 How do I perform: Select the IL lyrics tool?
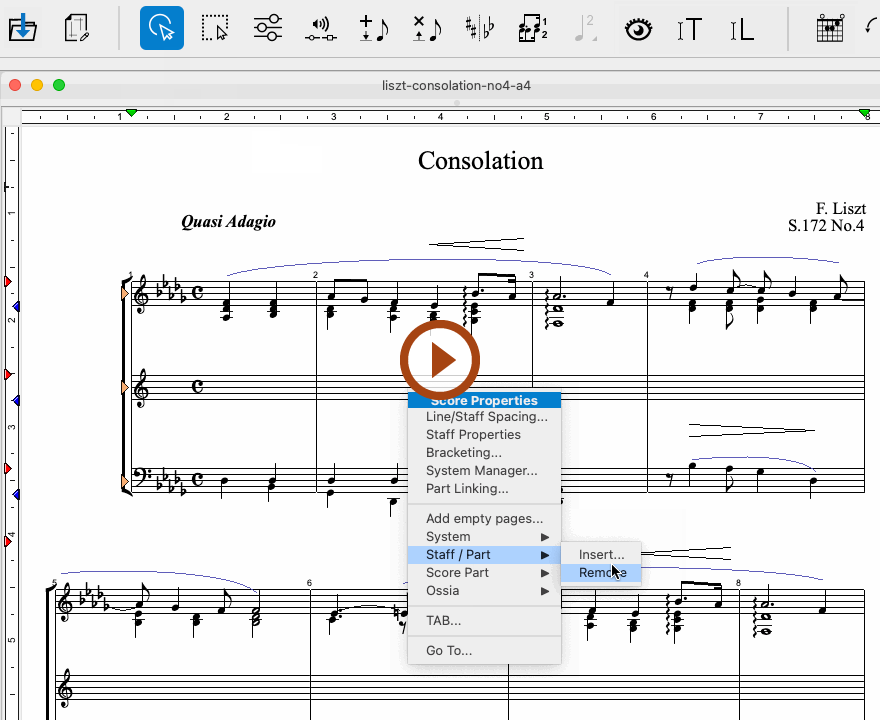(x=741, y=29)
